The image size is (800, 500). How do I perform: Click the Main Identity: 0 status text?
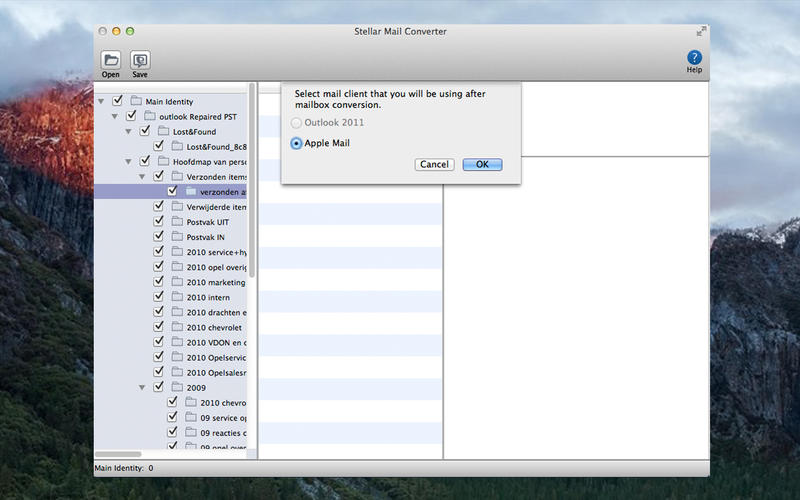124,468
